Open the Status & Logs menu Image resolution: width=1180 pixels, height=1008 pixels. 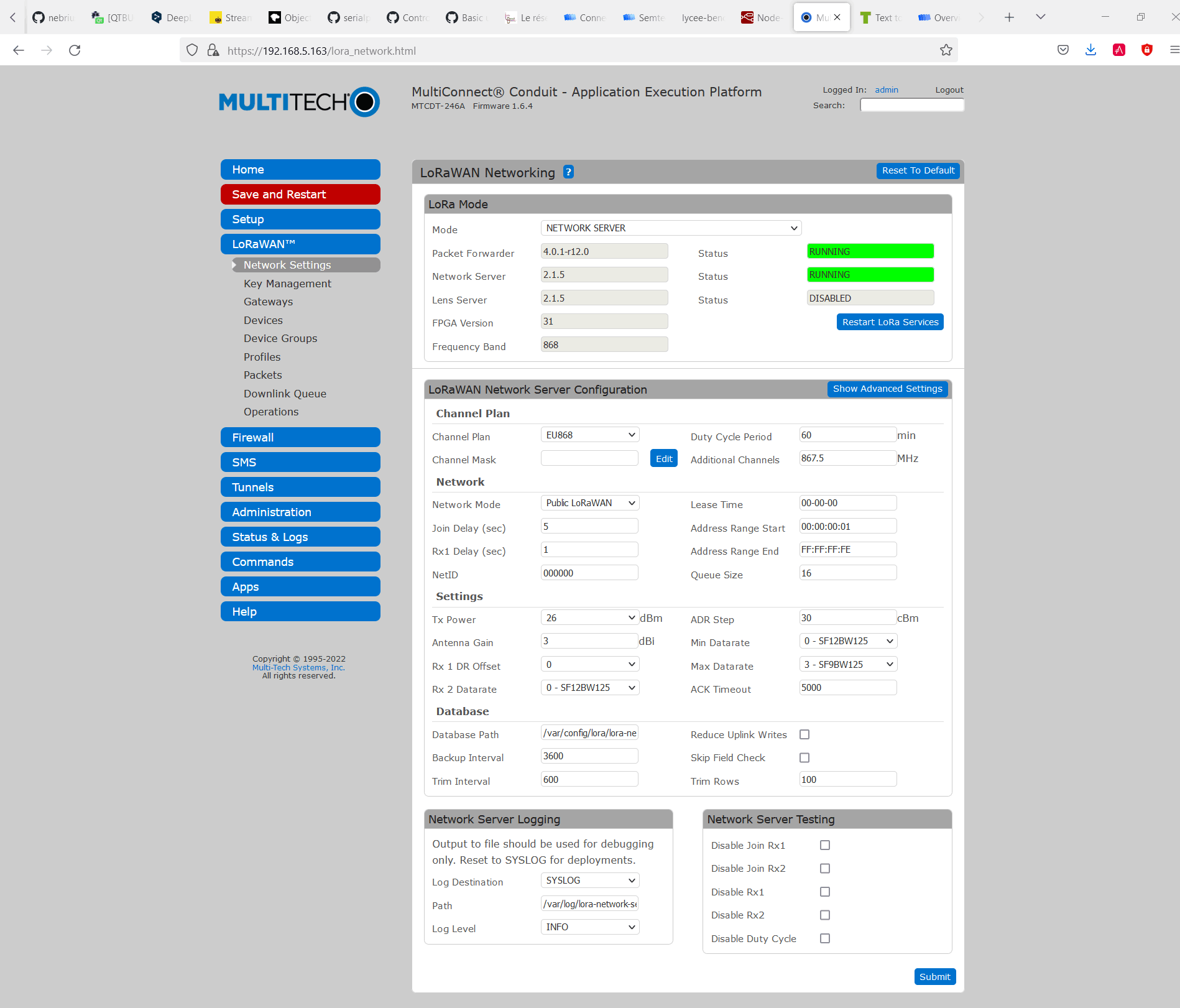[300, 537]
